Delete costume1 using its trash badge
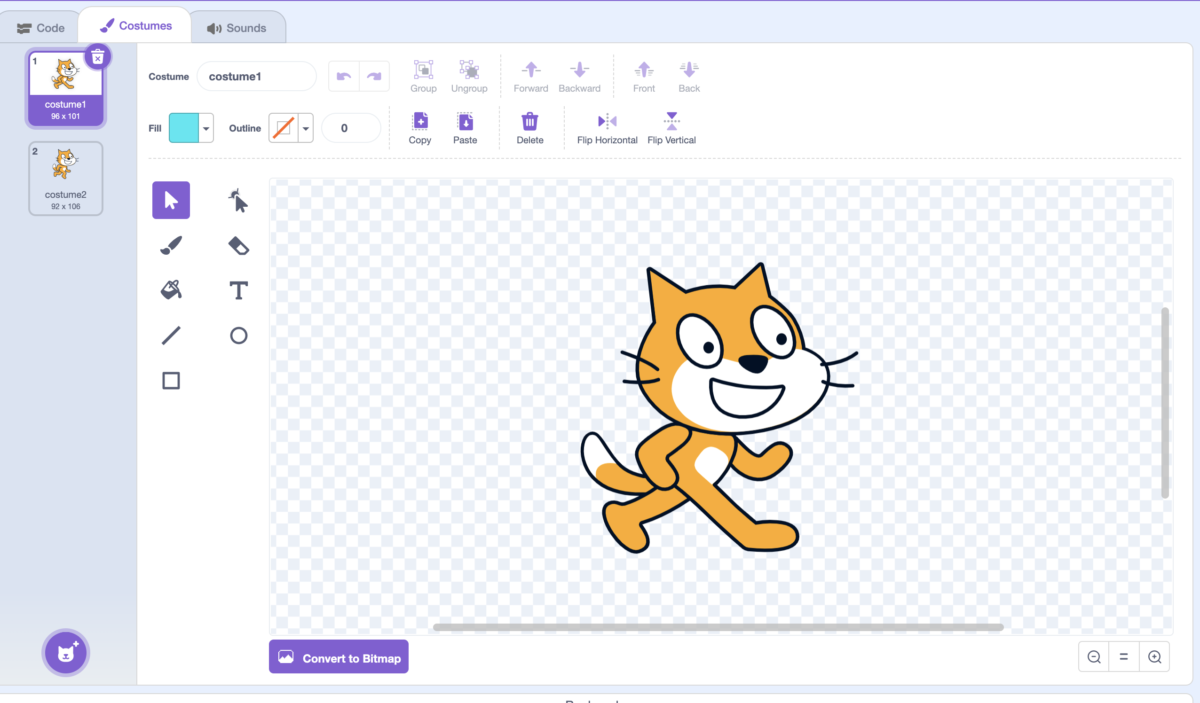1200x703 pixels. coord(97,56)
